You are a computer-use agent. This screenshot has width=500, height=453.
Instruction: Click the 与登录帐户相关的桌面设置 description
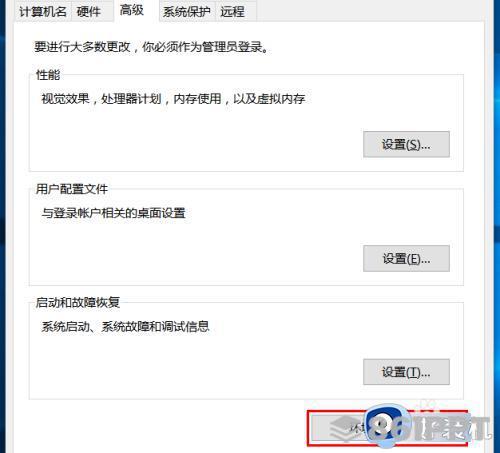pyautogui.click(x=113, y=213)
